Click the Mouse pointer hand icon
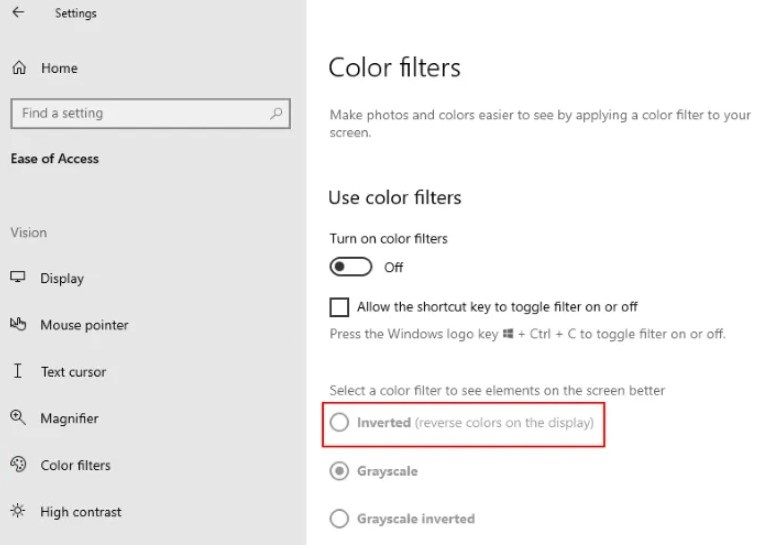The image size is (760, 548). 18,324
